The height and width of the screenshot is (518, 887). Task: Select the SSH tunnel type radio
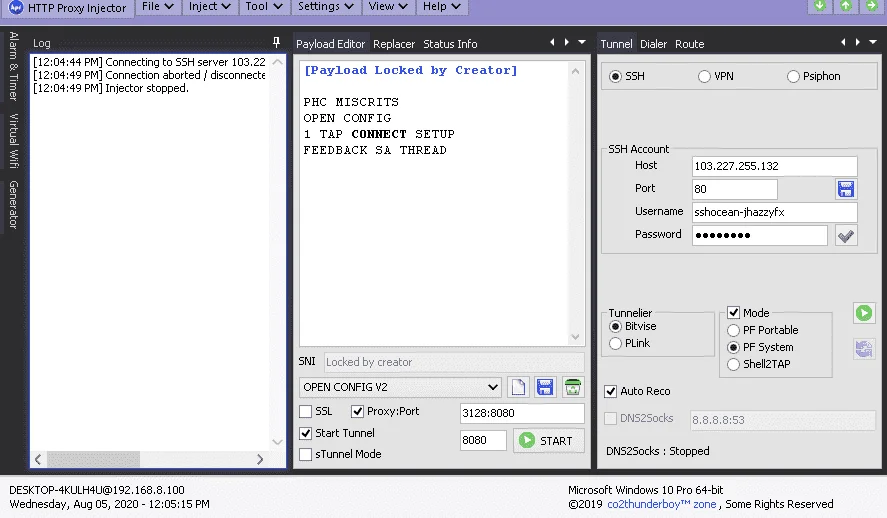[615, 76]
